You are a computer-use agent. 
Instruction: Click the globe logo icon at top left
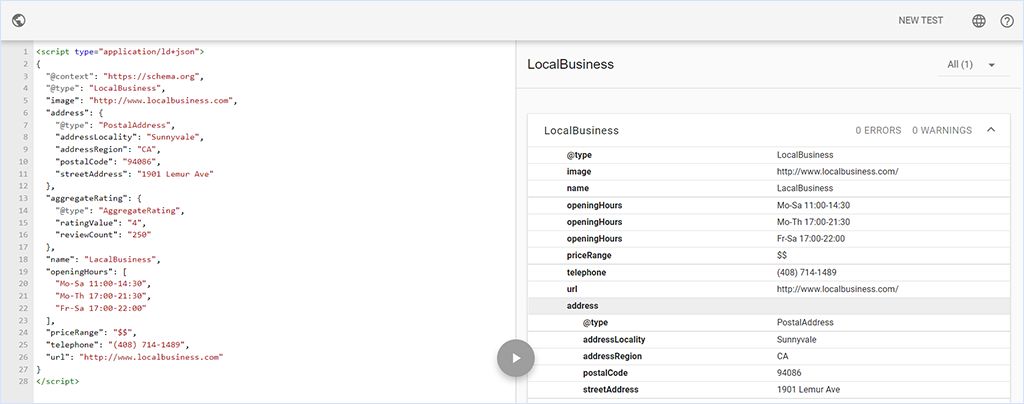pos(19,20)
